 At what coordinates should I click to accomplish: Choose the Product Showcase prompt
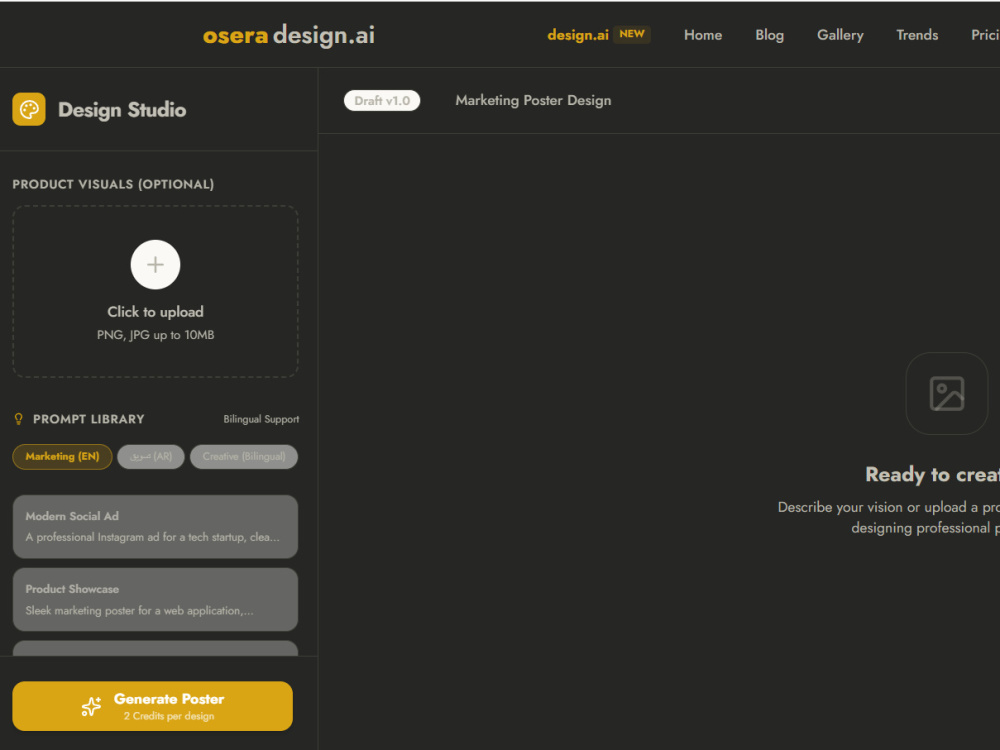pyautogui.click(x=155, y=599)
